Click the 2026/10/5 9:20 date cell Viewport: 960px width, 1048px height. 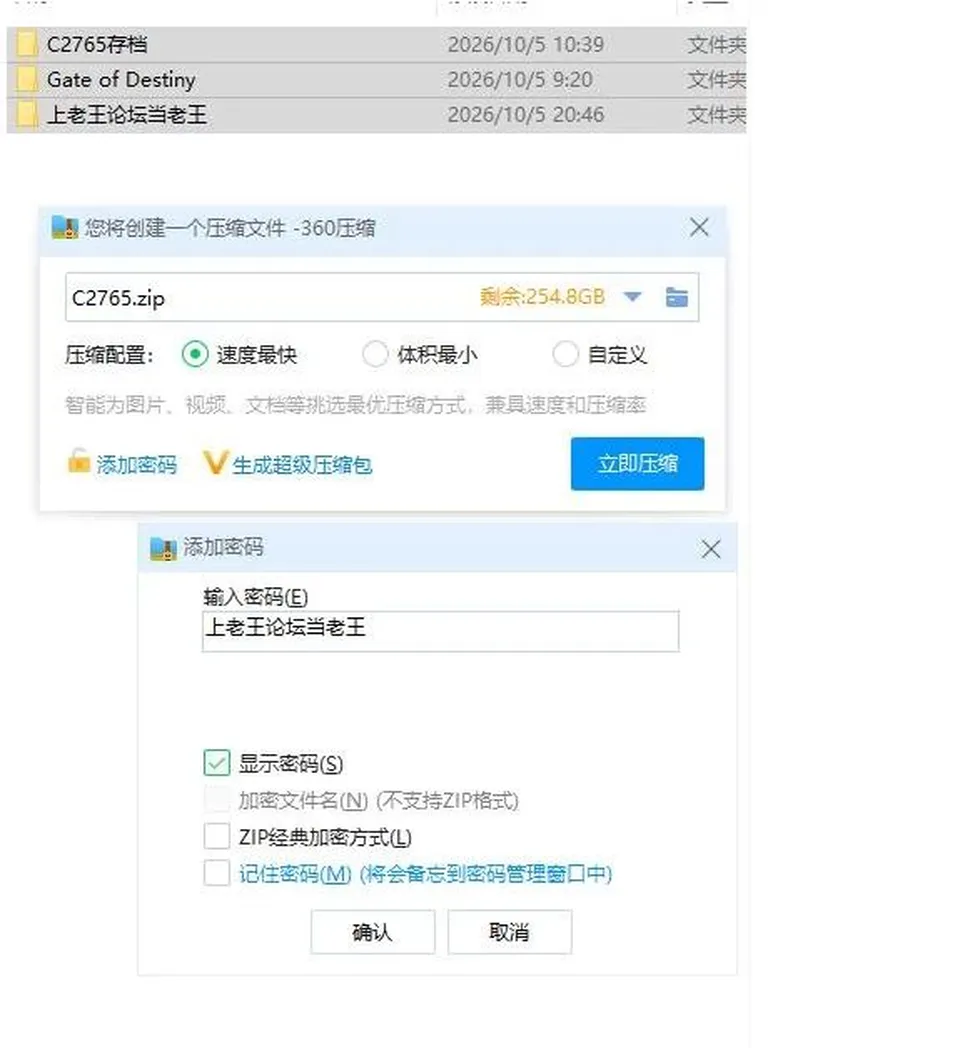tap(520, 80)
